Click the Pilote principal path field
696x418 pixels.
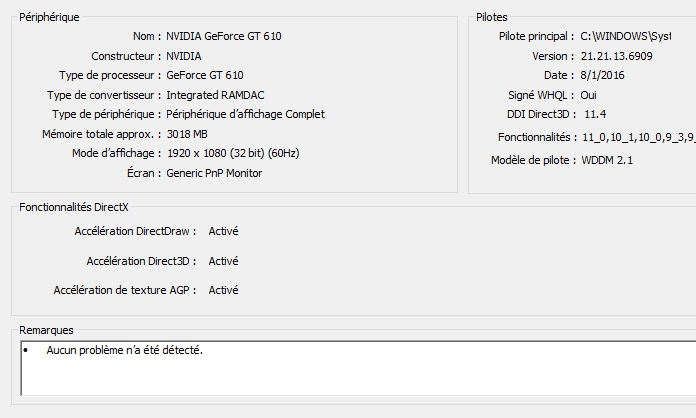(626, 36)
